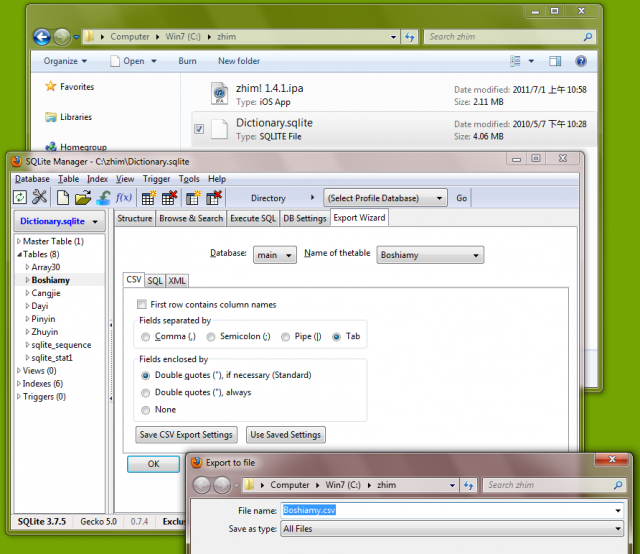Click the Forward arrow in Explorer window
The width and height of the screenshot is (640, 554).
(62, 37)
